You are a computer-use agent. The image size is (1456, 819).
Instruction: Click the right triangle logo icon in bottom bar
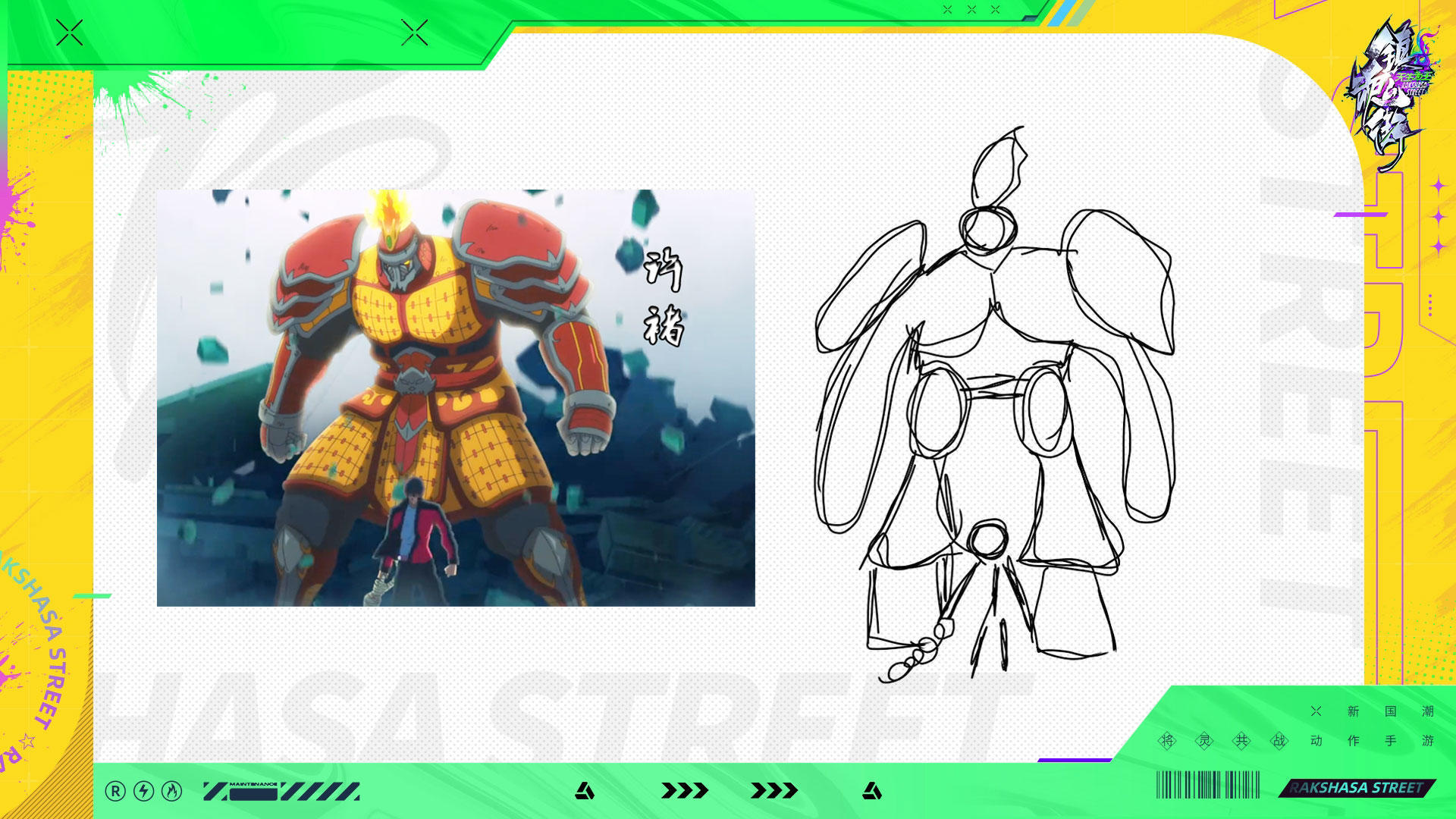[x=872, y=792]
